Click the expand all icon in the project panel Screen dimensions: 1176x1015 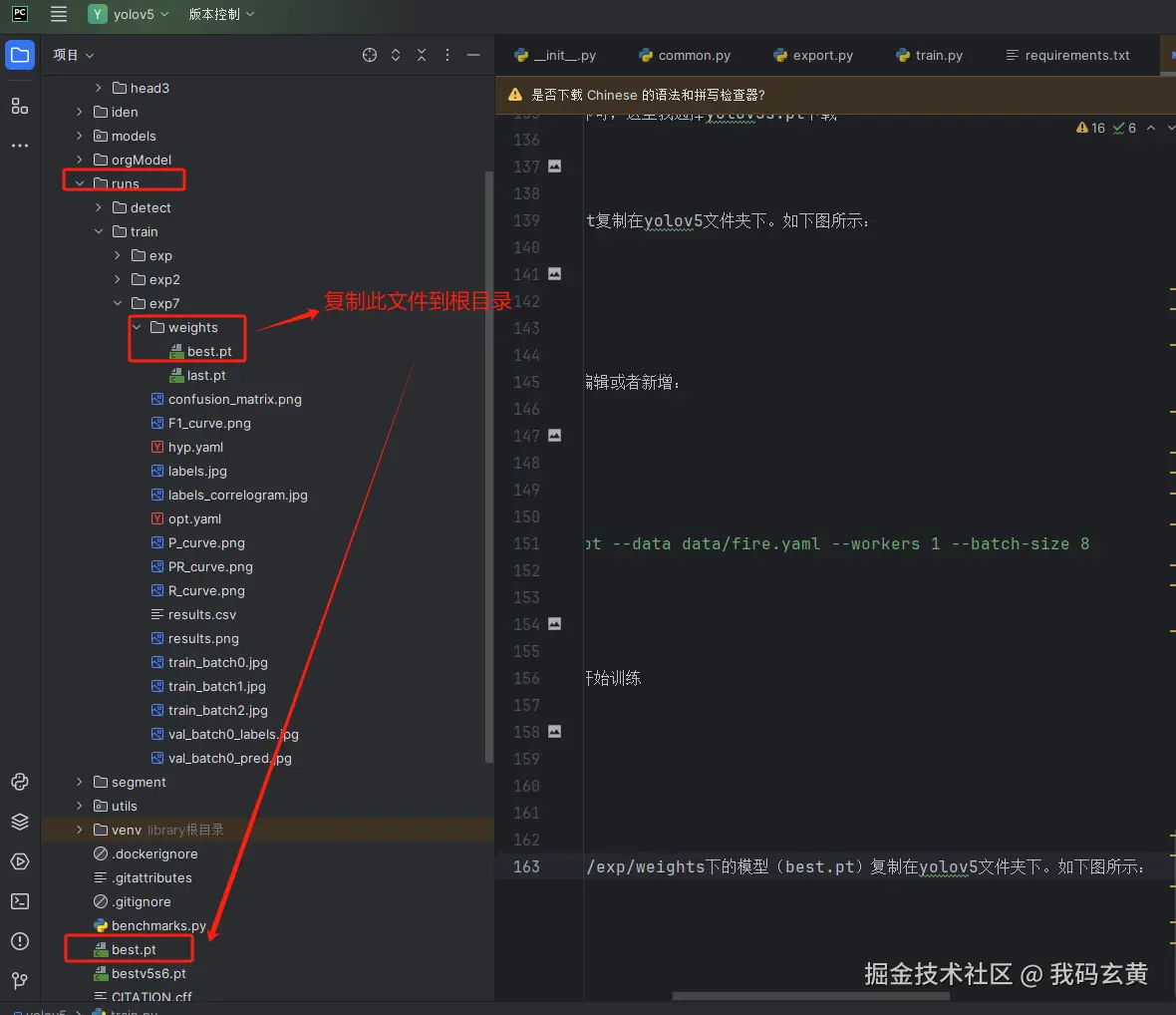click(x=396, y=55)
